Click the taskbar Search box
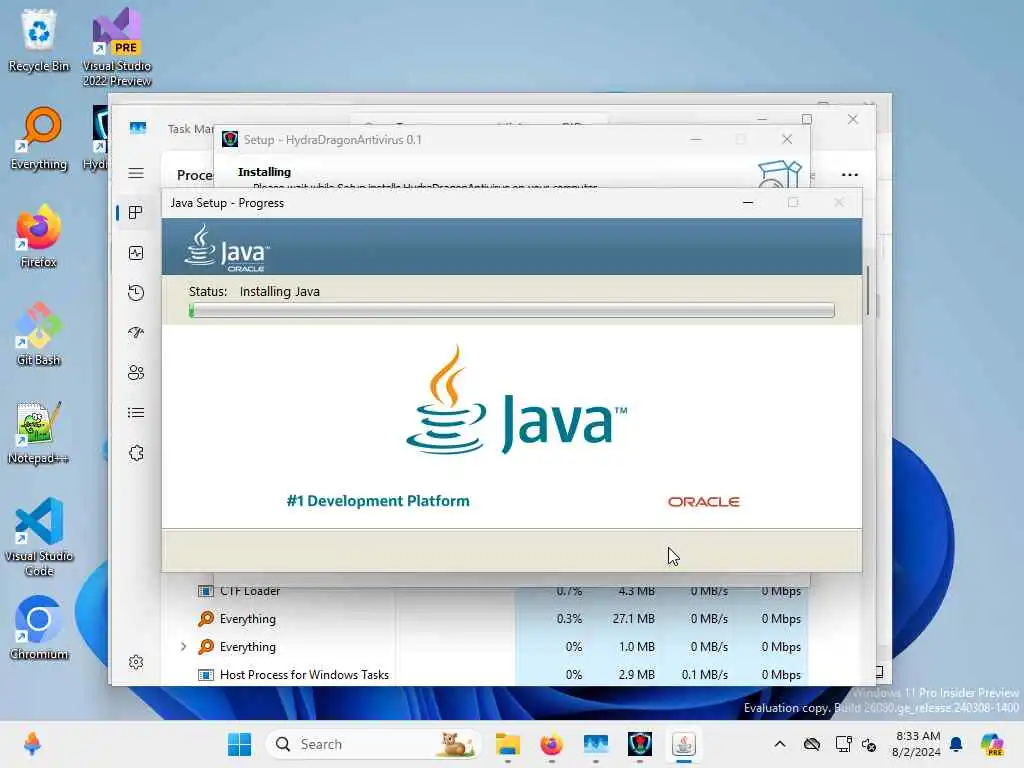Screen dimensions: 1024x768 click(374, 744)
